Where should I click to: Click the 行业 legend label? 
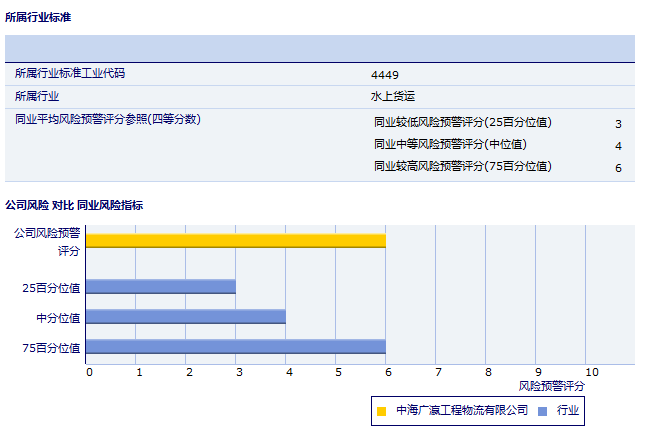(568, 410)
